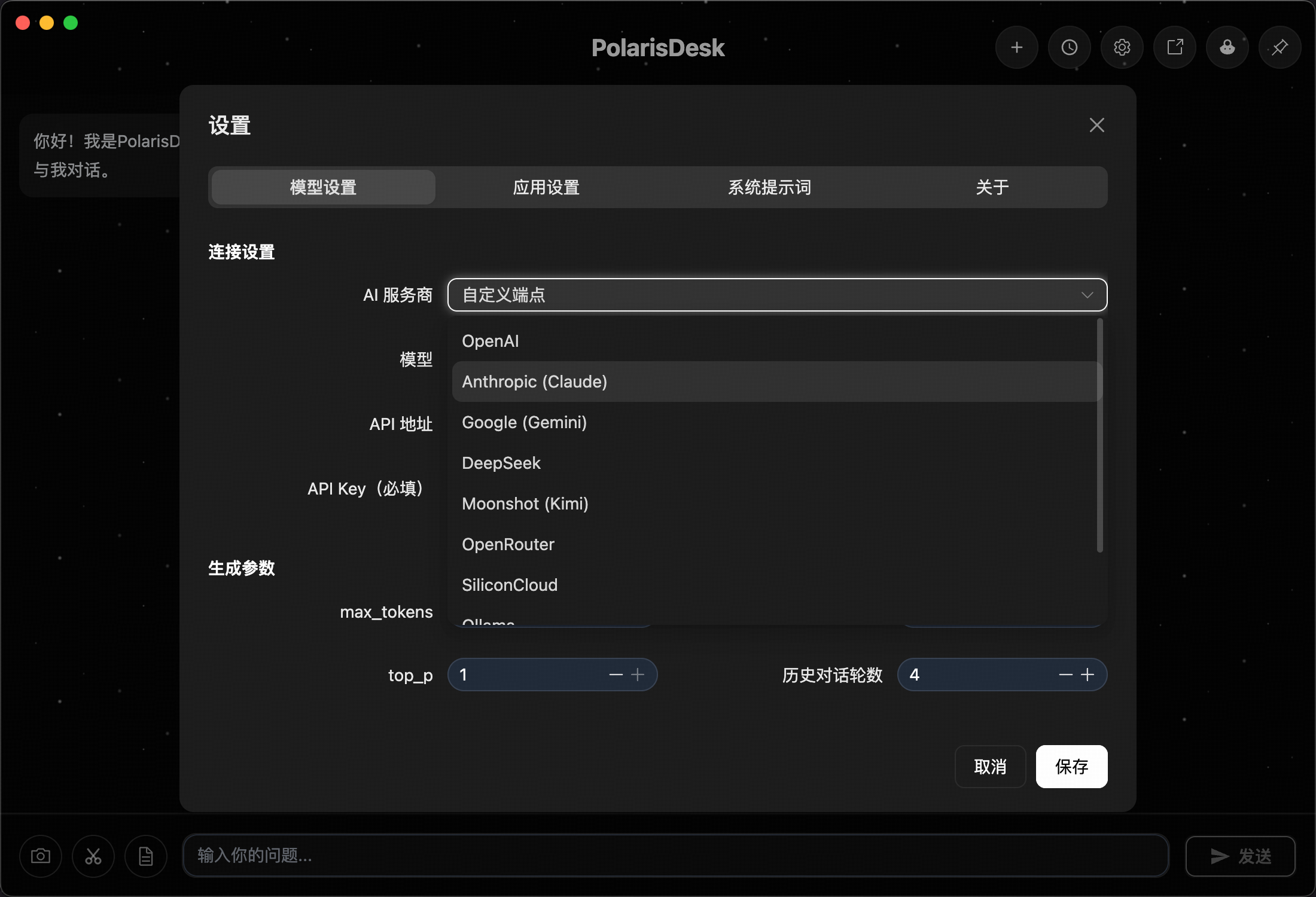Increase top_p with plus button
The image size is (1316, 897).
pos(638,675)
